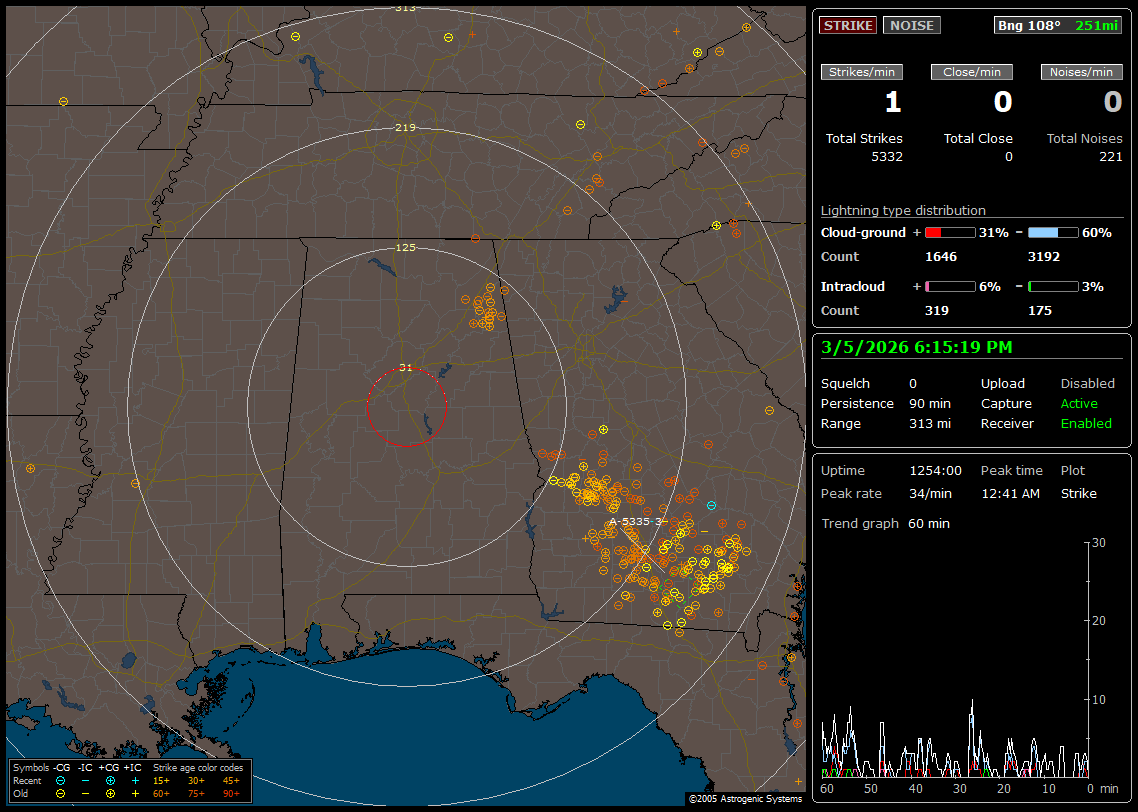Image resolution: width=1138 pixels, height=812 pixels.
Task: Click the Noises/min button
Action: (1082, 72)
